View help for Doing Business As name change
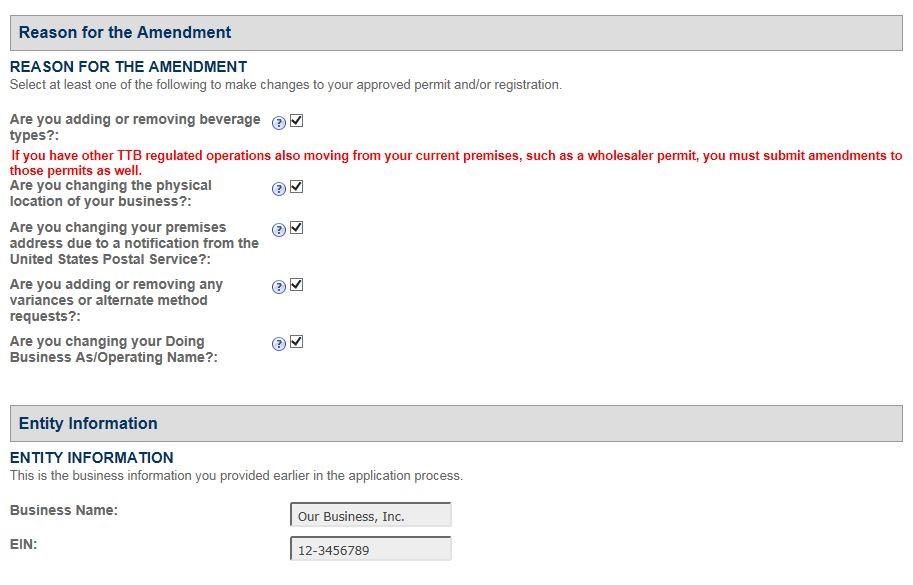Viewport: 913px width, 585px height. [x=280, y=343]
